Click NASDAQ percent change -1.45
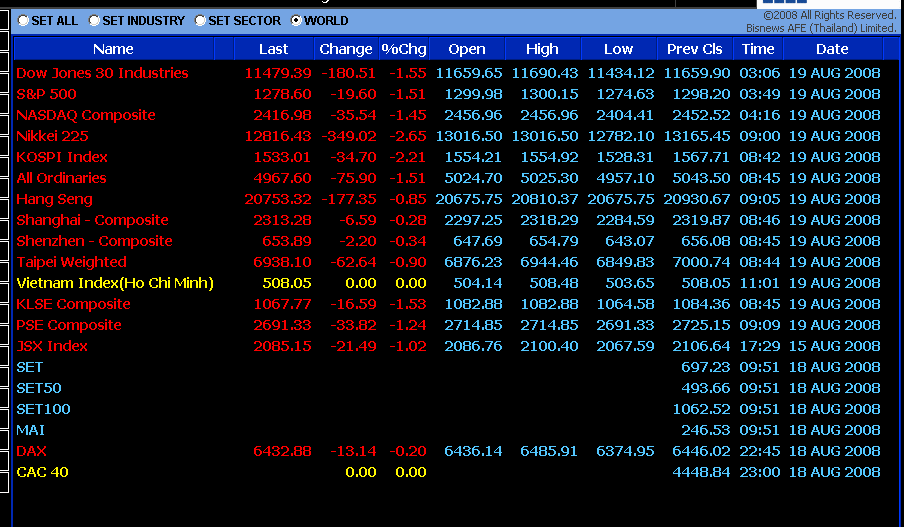 pos(408,115)
